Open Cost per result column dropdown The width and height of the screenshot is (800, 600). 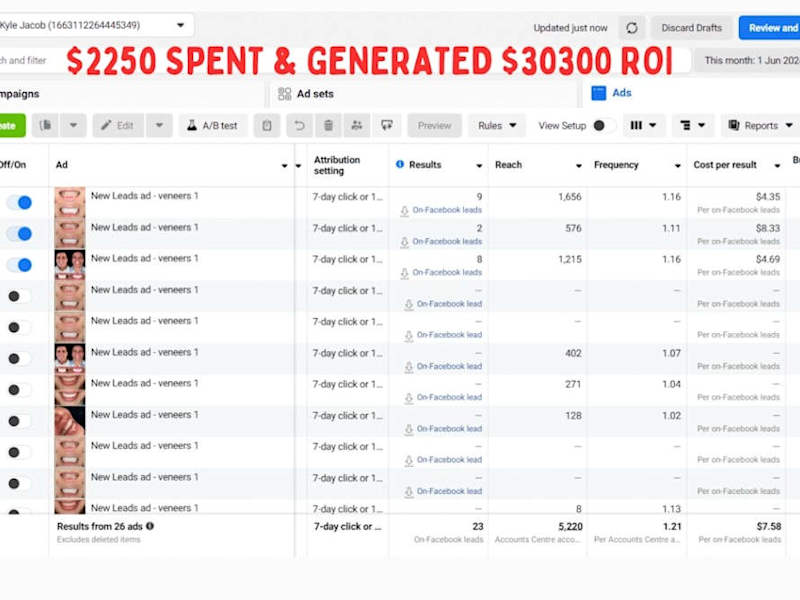point(777,165)
